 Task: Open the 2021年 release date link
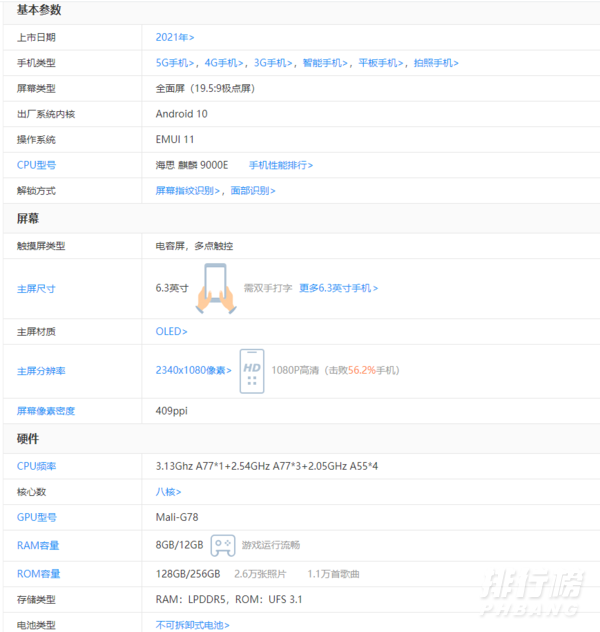point(175,37)
